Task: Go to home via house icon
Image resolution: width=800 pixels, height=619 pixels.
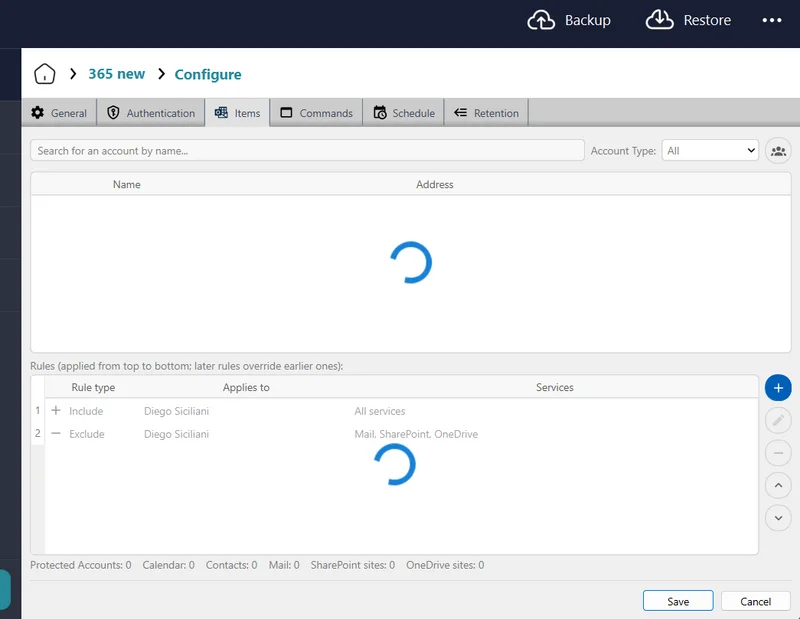Action: click(44, 74)
